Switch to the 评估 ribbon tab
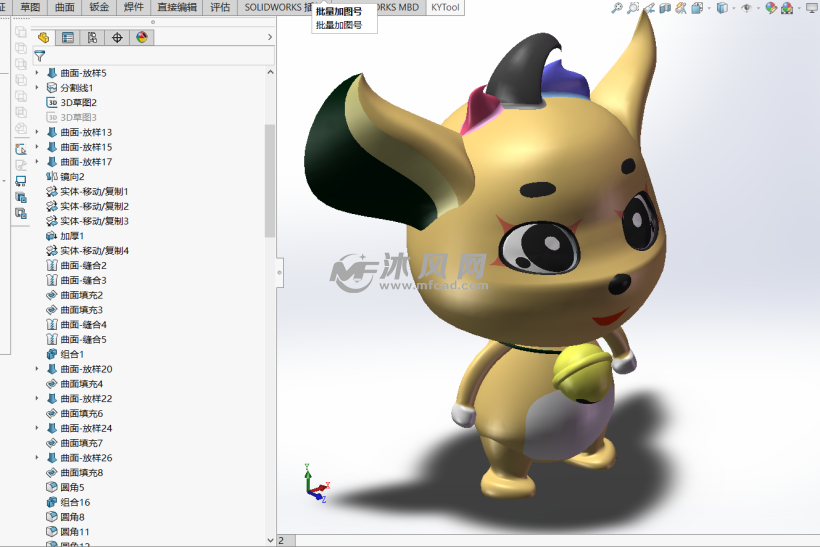The width and height of the screenshot is (820, 547). tap(220, 7)
